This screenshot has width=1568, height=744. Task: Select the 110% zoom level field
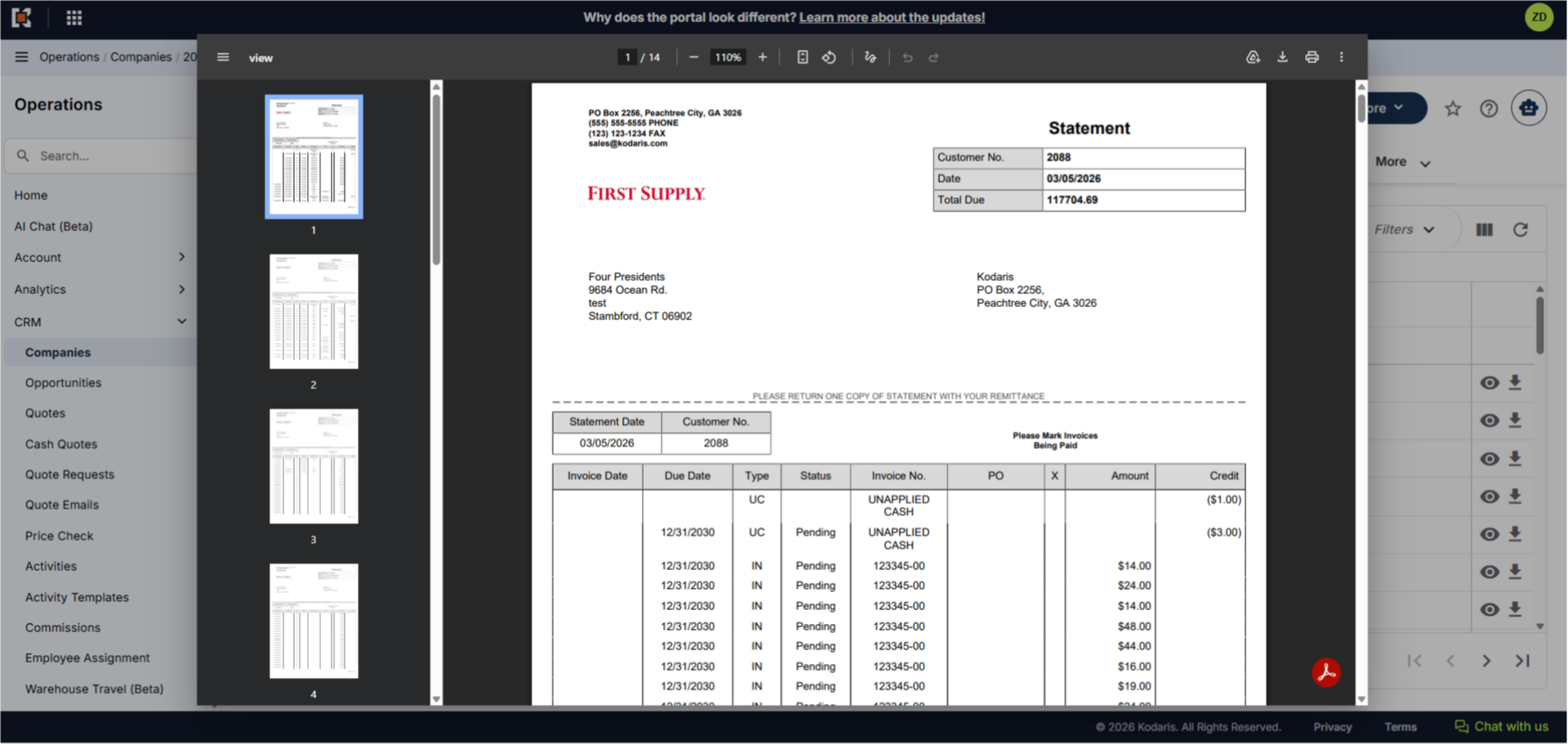tap(728, 57)
